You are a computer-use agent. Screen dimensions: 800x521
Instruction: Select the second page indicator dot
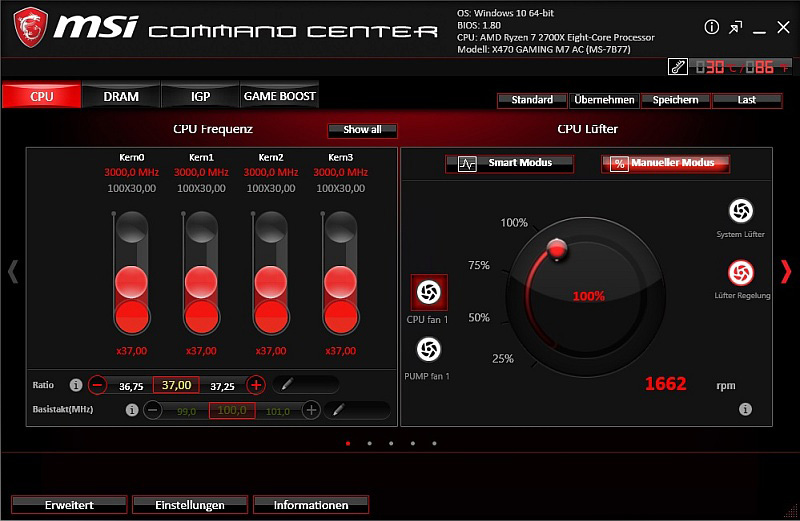pyautogui.click(x=369, y=443)
